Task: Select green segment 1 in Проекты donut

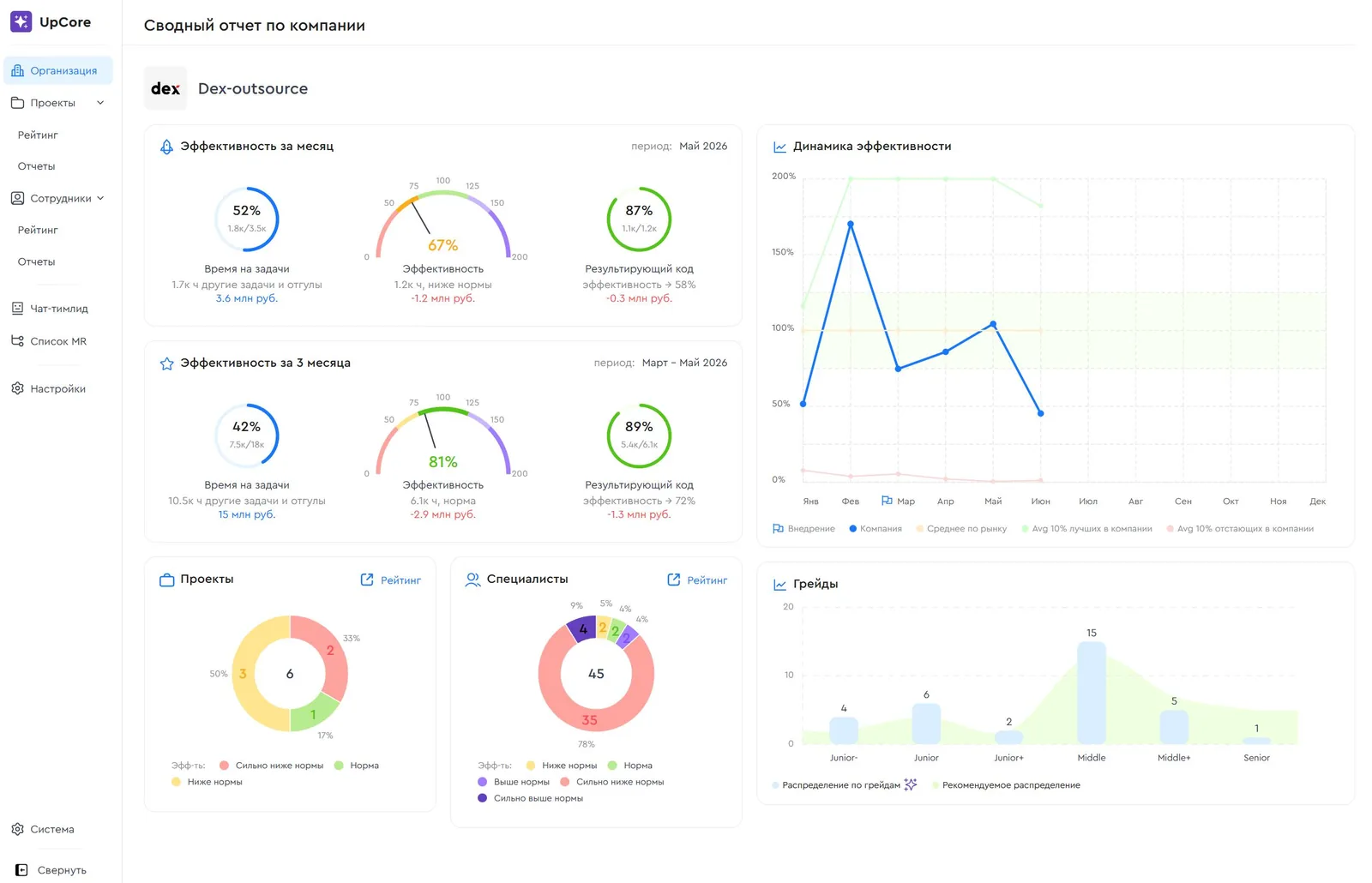Action: (x=313, y=714)
